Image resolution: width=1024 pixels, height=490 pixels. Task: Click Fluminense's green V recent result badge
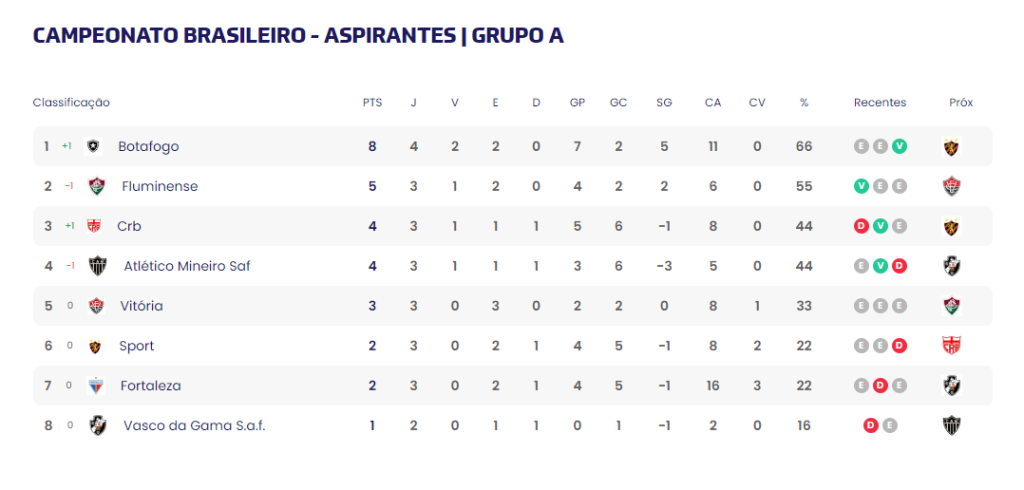861,186
